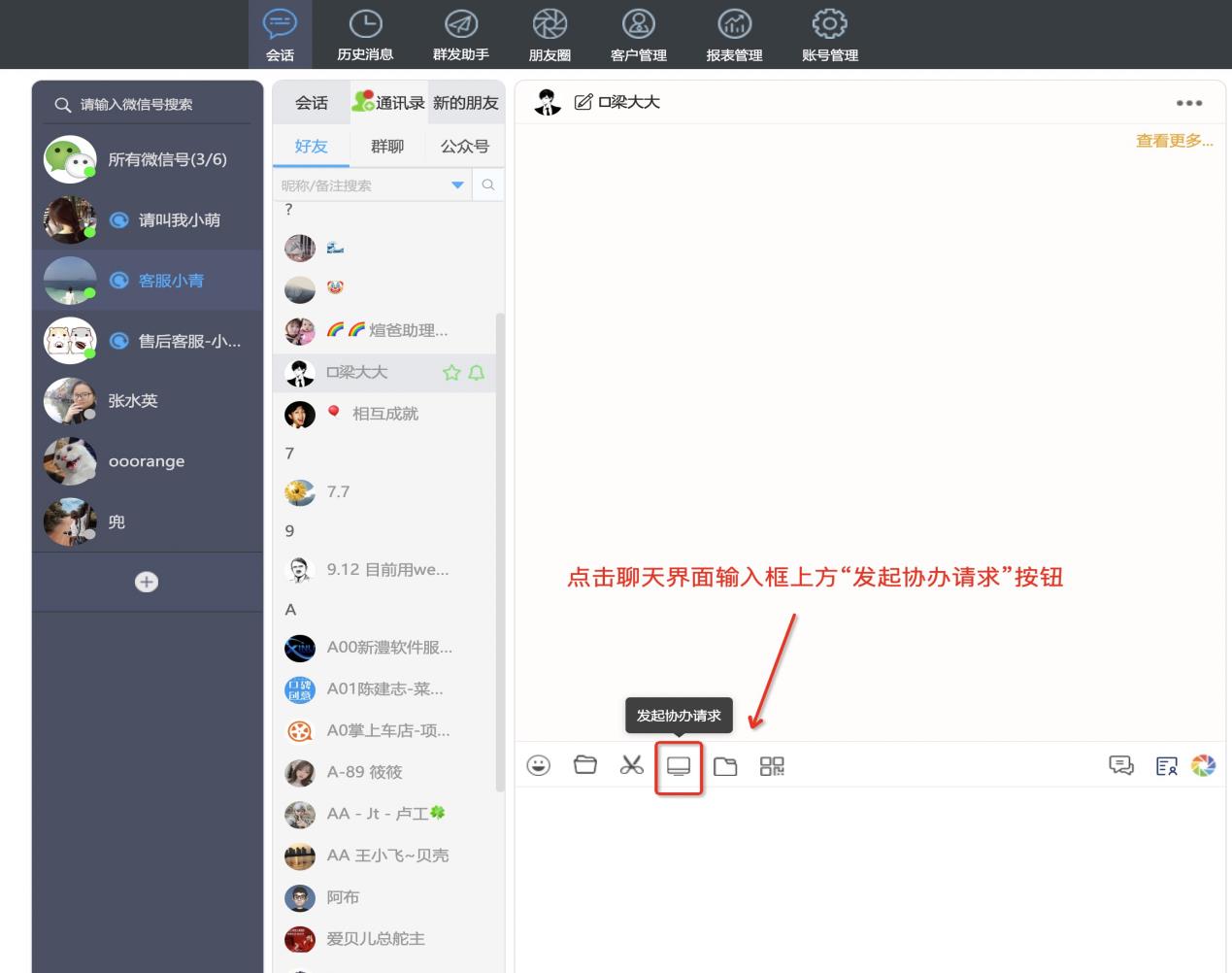
Task: Click the magnifier in 昵称/备注搜索 box
Action: 488,185
